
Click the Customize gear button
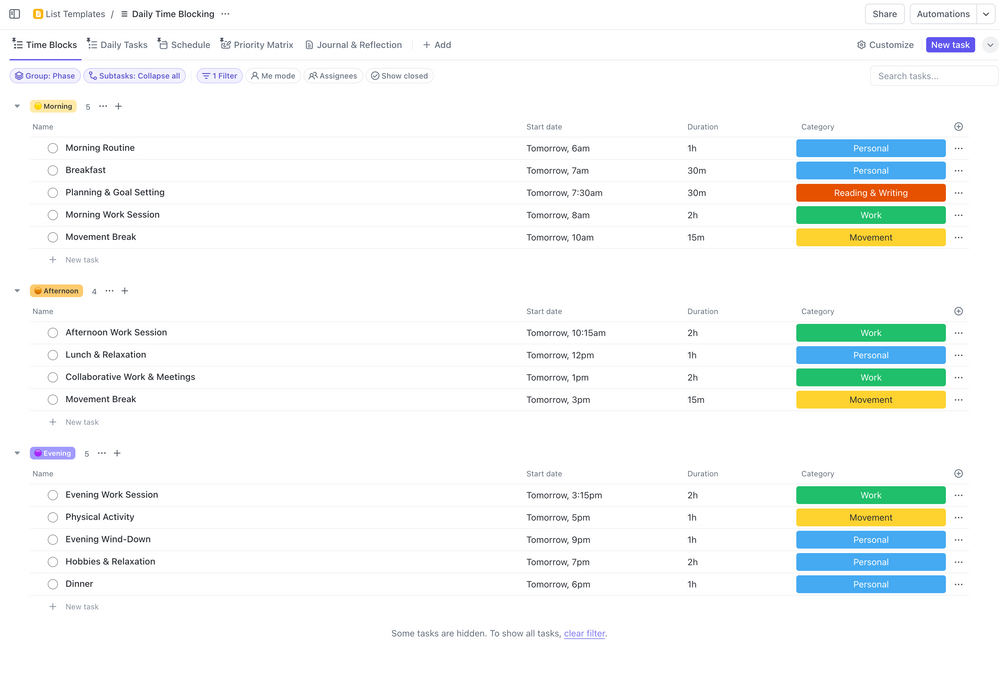[x=885, y=45]
